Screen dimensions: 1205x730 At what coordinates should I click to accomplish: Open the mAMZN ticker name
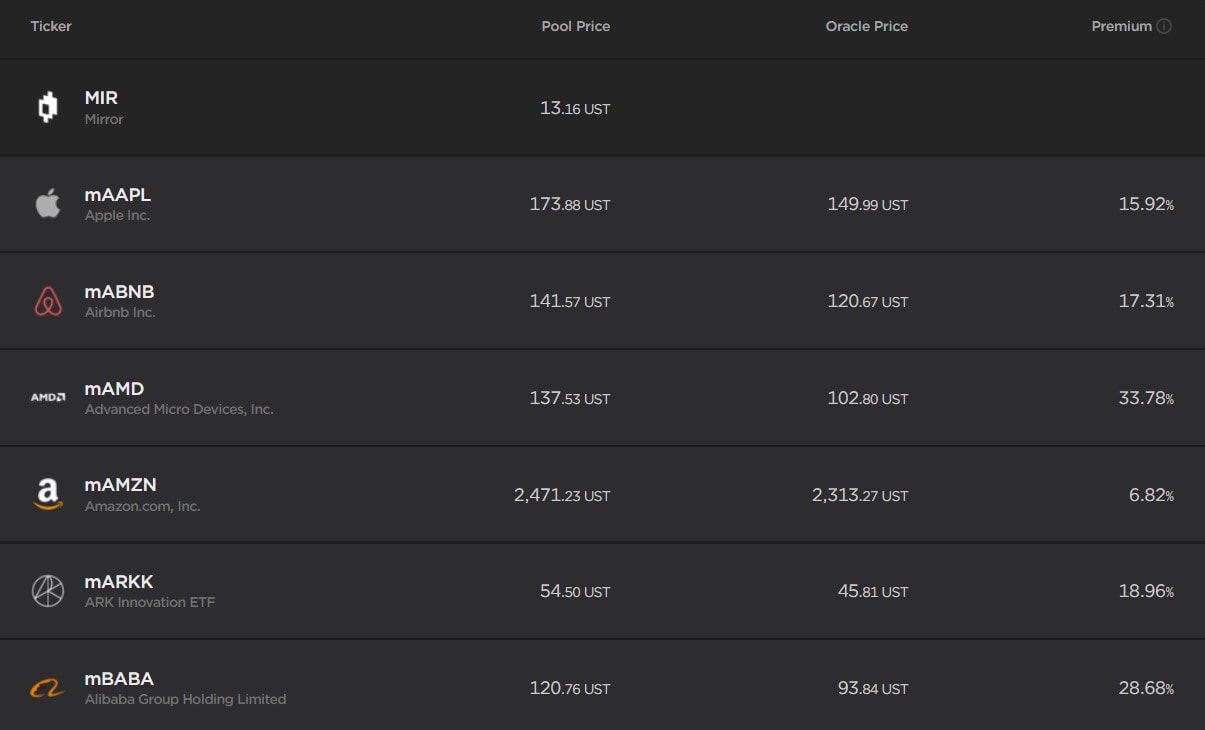120,485
